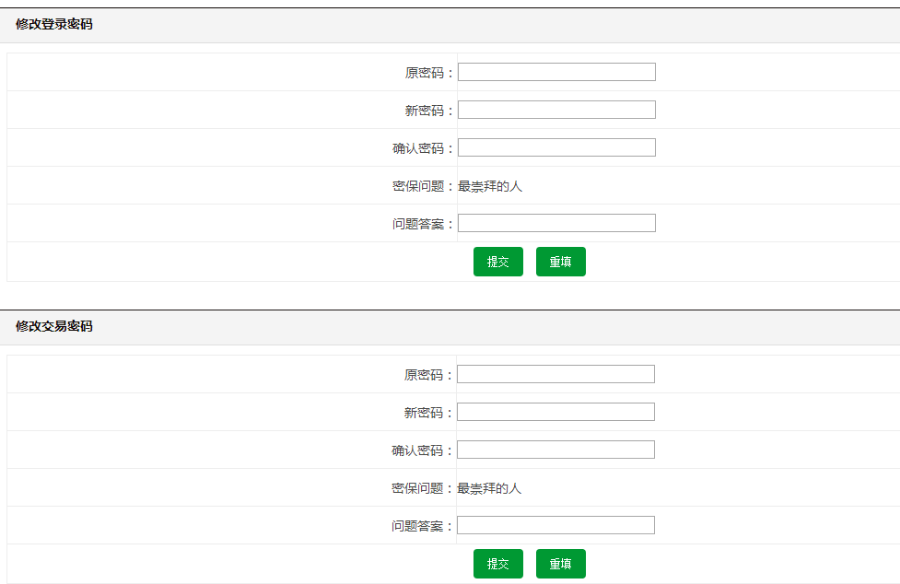Click 重填 button in the login password section
The image size is (900, 584).
point(561,261)
